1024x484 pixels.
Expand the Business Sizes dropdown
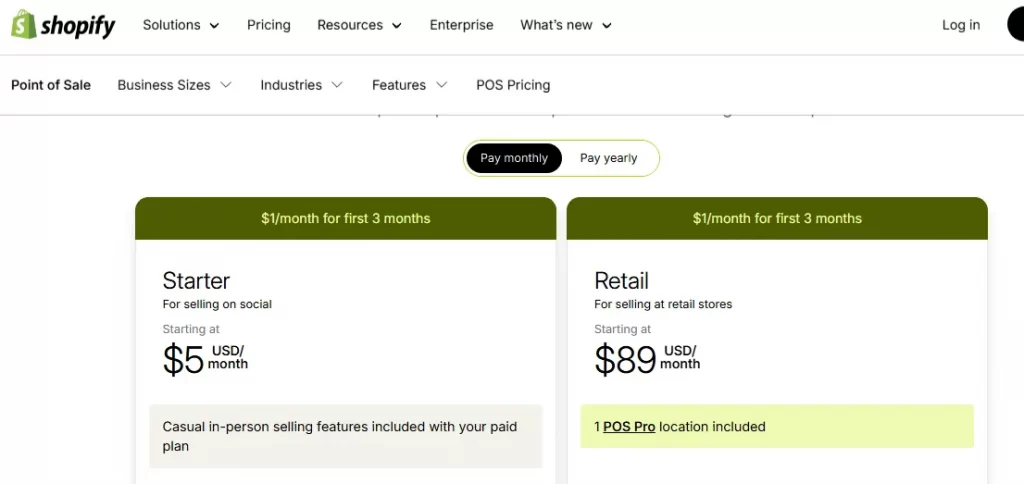174,85
